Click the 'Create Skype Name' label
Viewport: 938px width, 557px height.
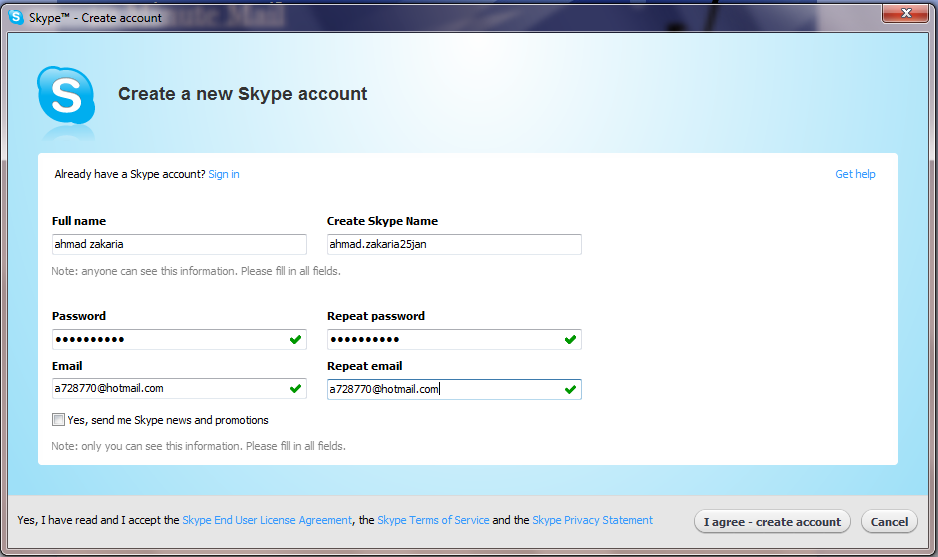(x=382, y=221)
